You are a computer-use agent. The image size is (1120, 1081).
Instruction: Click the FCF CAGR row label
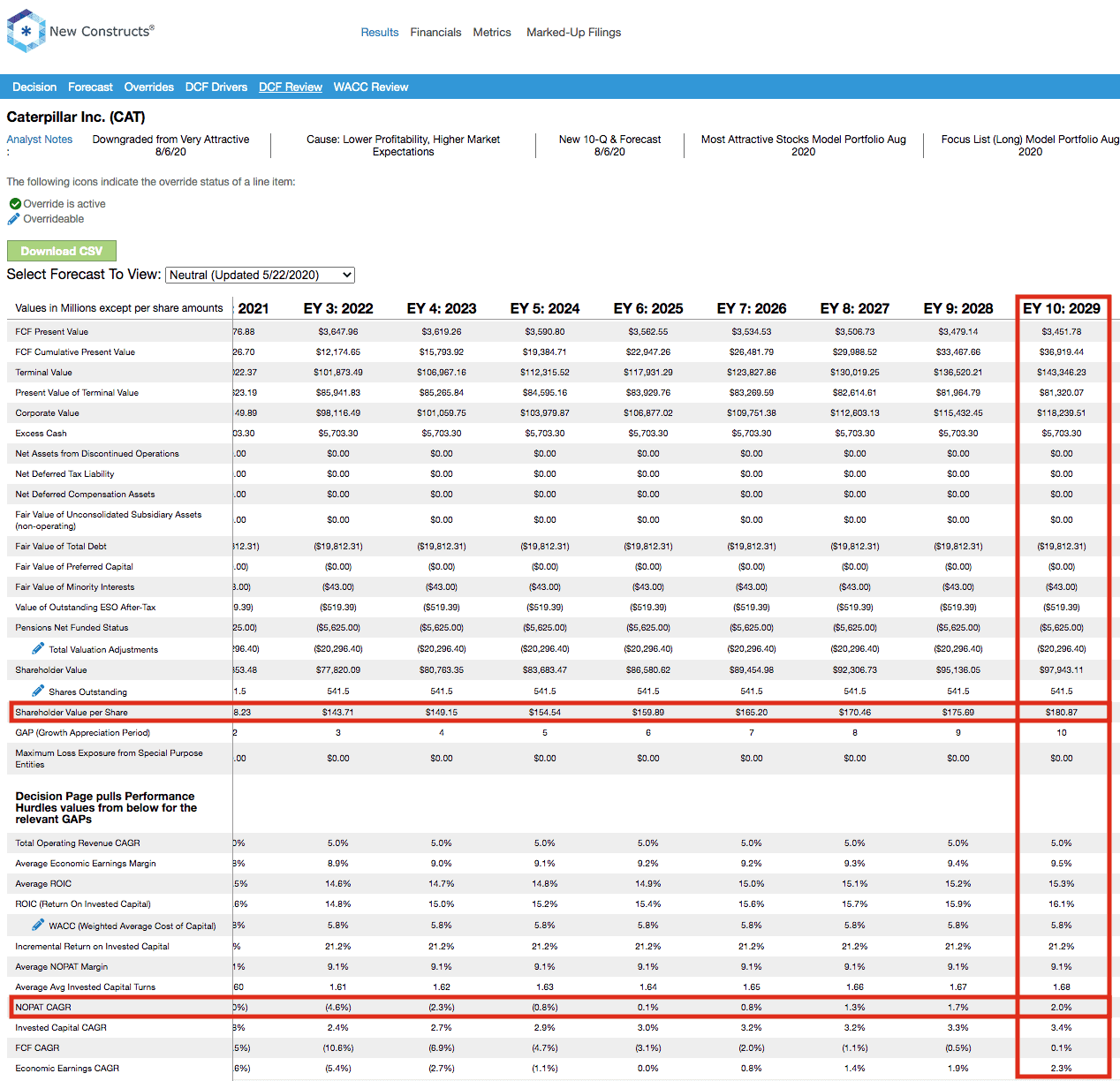click(37, 1048)
